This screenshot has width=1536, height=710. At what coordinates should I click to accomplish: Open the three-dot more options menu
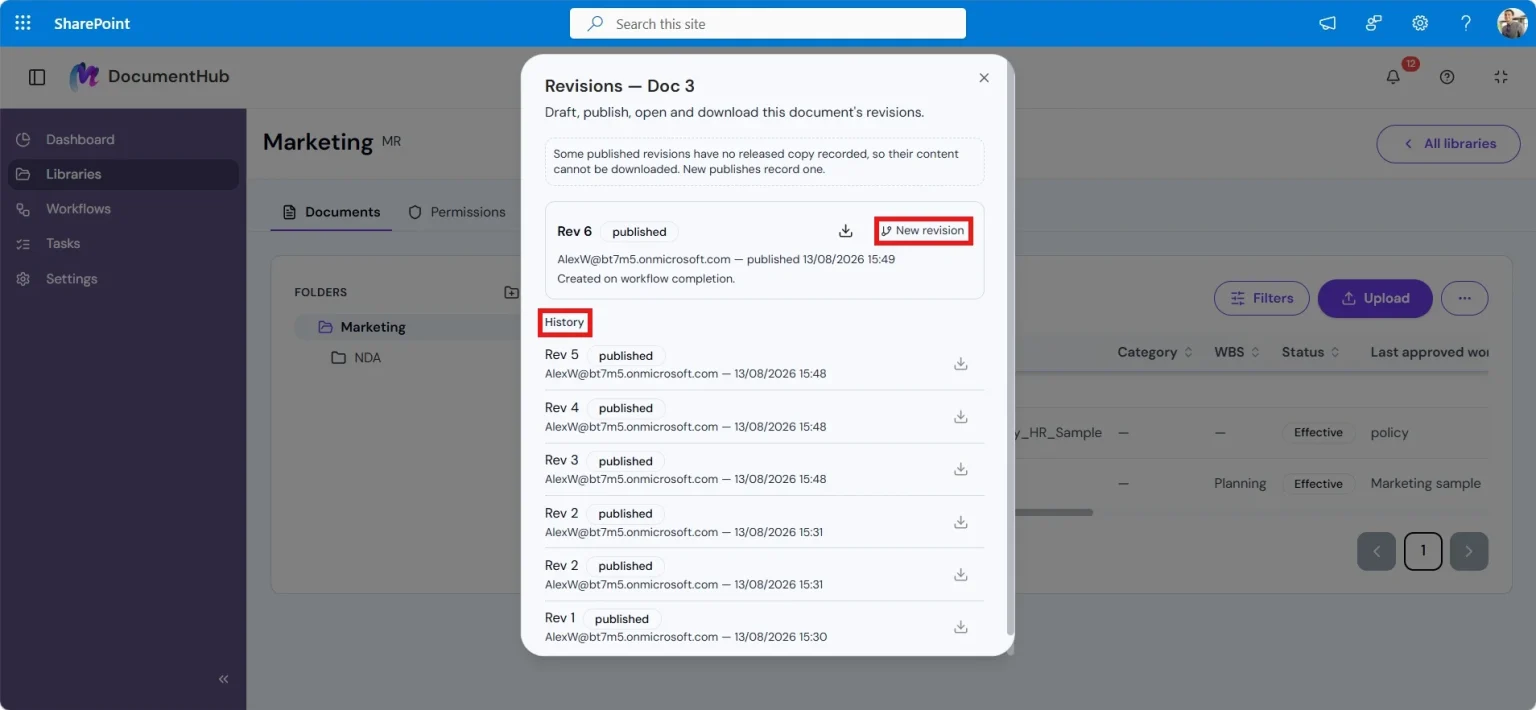[x=1464, y=298]
